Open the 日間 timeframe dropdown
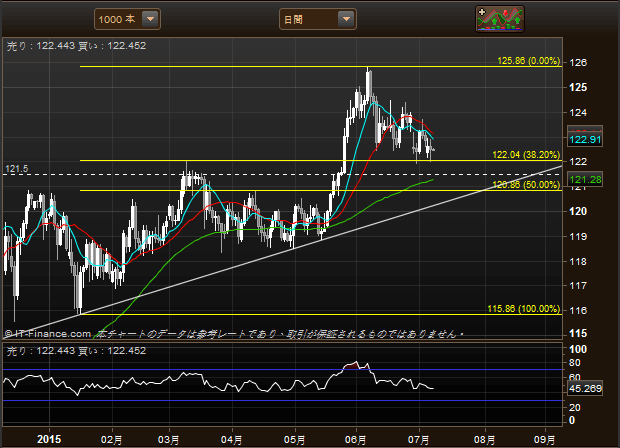Image resolution: width=620 pixels, height=448 pixels. (x=318, y=19)
